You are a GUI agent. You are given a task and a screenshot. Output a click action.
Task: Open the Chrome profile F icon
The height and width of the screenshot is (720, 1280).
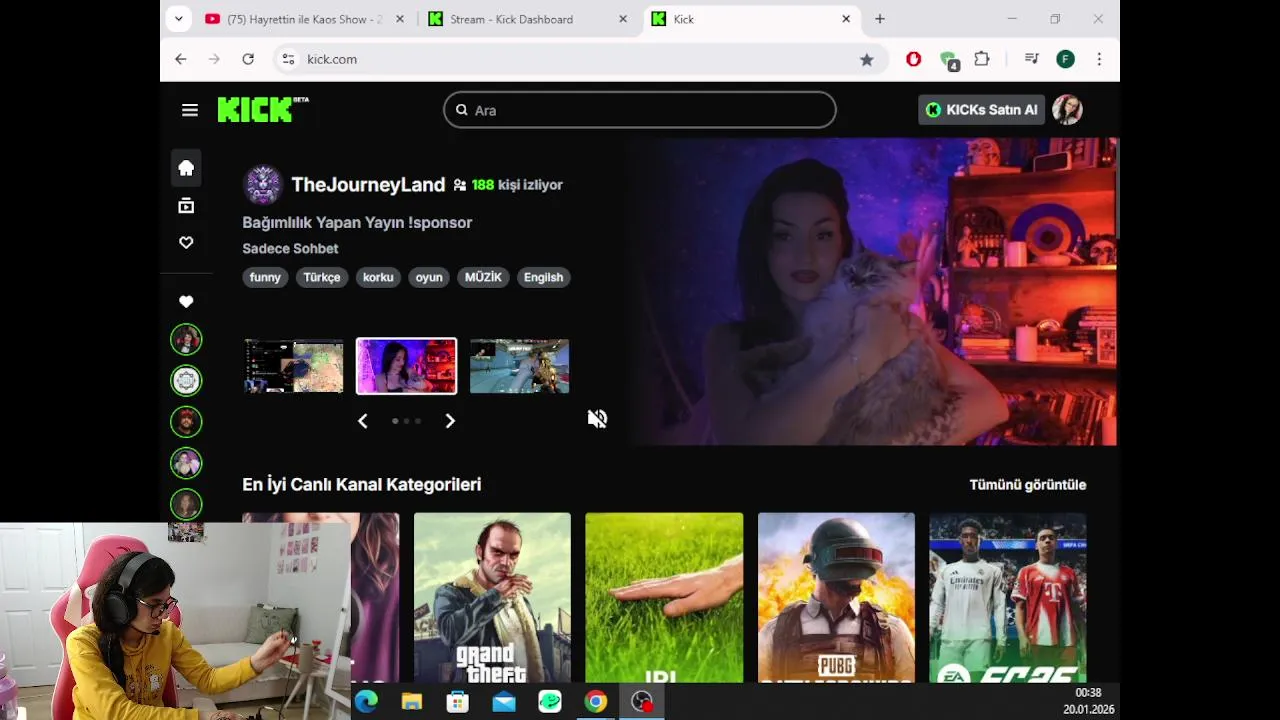[x=1065, y=59]
